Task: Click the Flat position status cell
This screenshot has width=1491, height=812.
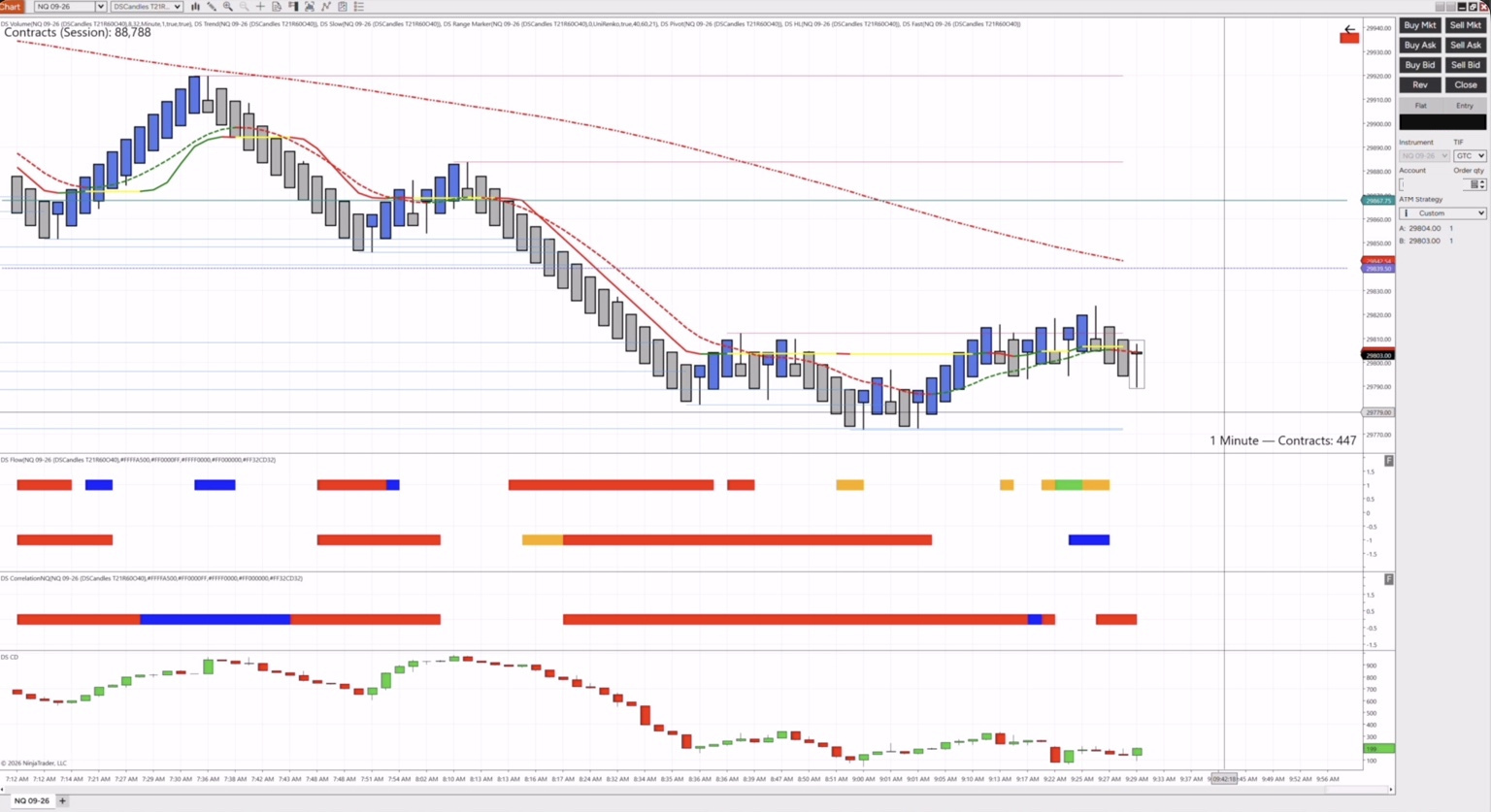Action: click(x=1421, y=106)
